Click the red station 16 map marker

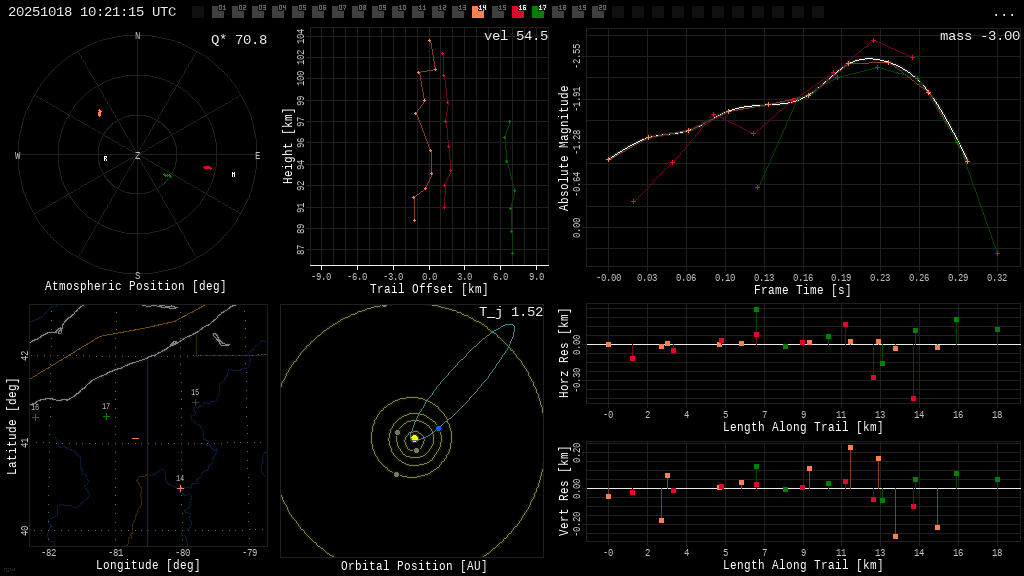[x=36, y=417]
